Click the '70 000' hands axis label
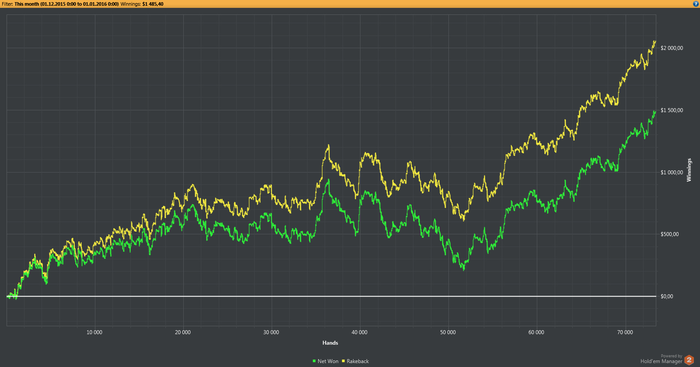 [625, 332]
